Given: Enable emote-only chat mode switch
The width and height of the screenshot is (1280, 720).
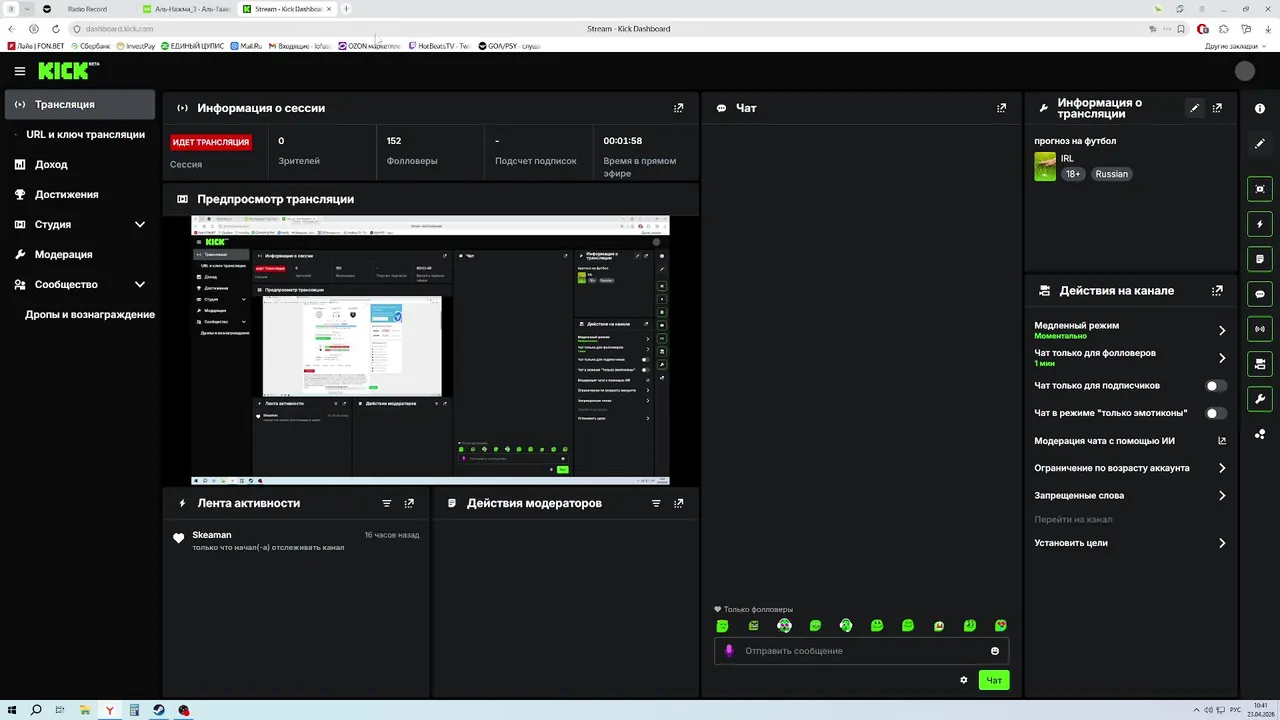Looking at the screenshot, I should pyautogui.click(x=1216, y=413).
